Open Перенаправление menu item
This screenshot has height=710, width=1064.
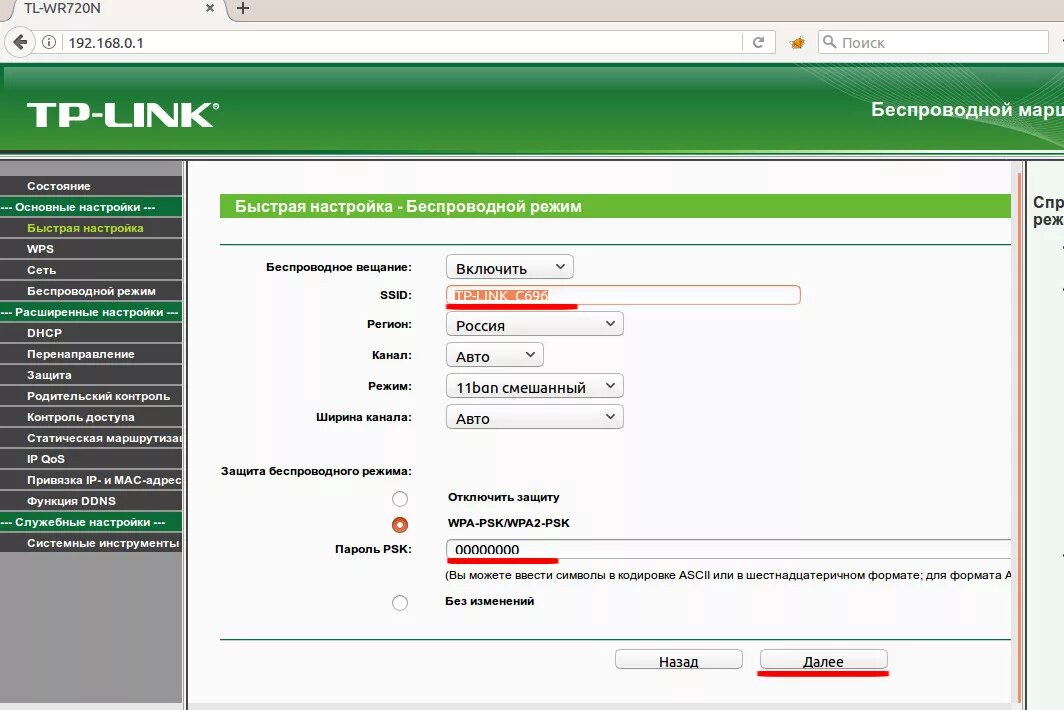point(91,354)
